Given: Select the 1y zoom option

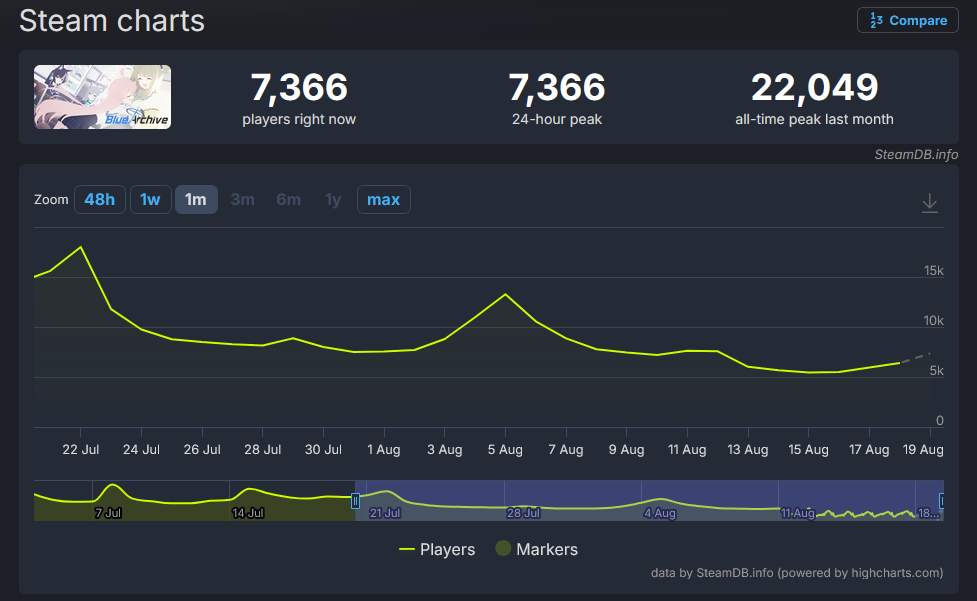Looking at the screenshot, I should coord(333,199).
